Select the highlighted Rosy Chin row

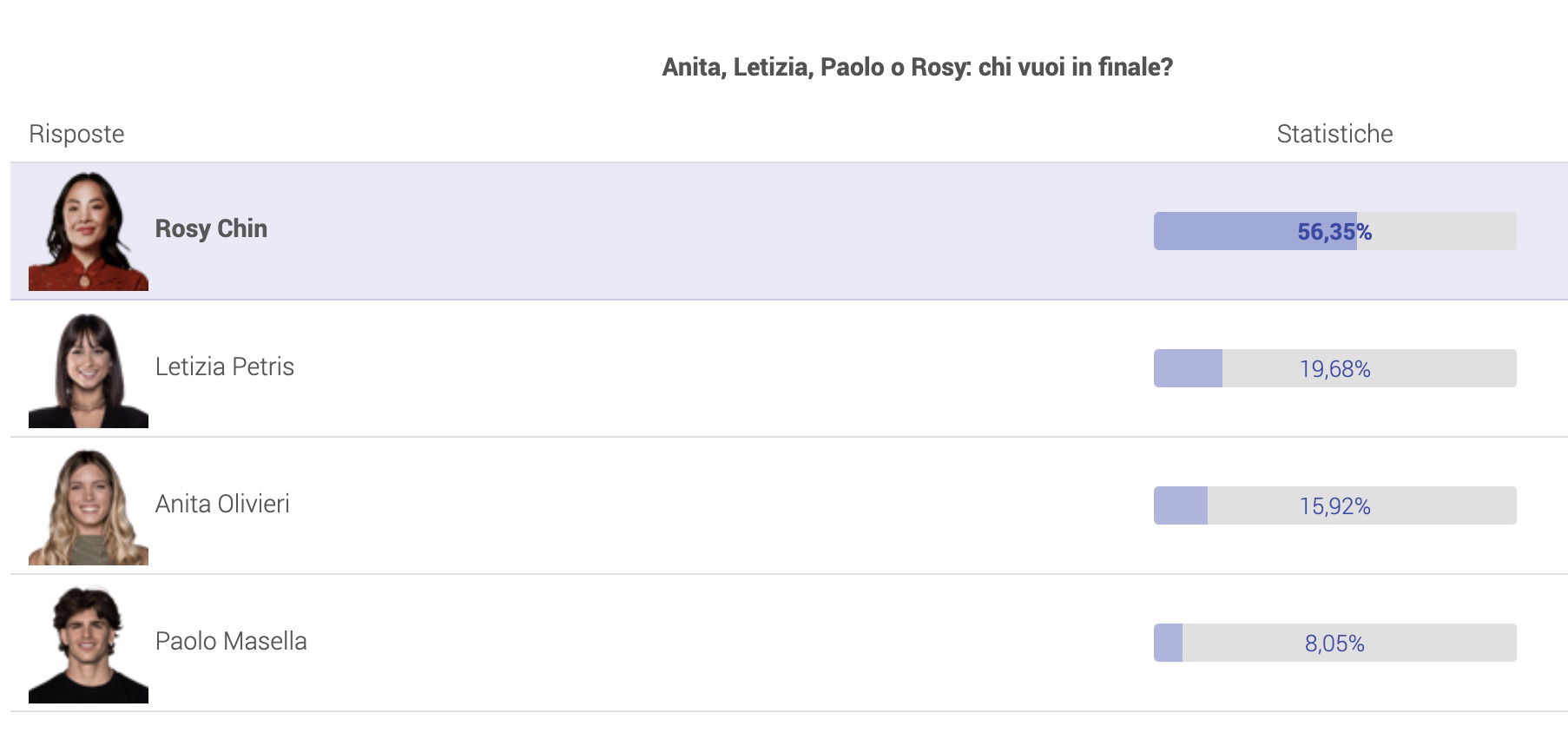[x=788, y=231]
